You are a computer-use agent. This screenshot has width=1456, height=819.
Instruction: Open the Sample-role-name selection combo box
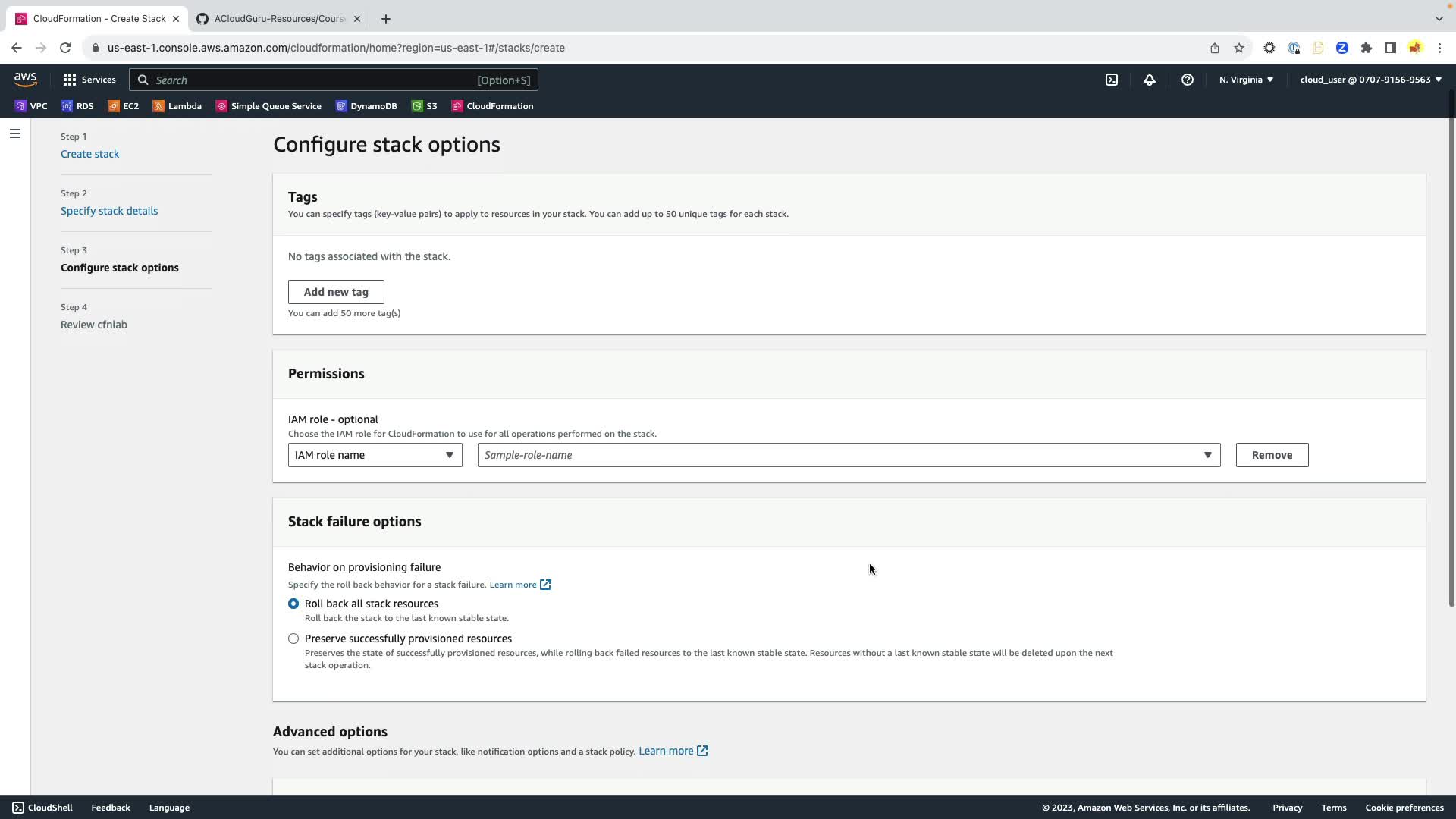[848, 455]
